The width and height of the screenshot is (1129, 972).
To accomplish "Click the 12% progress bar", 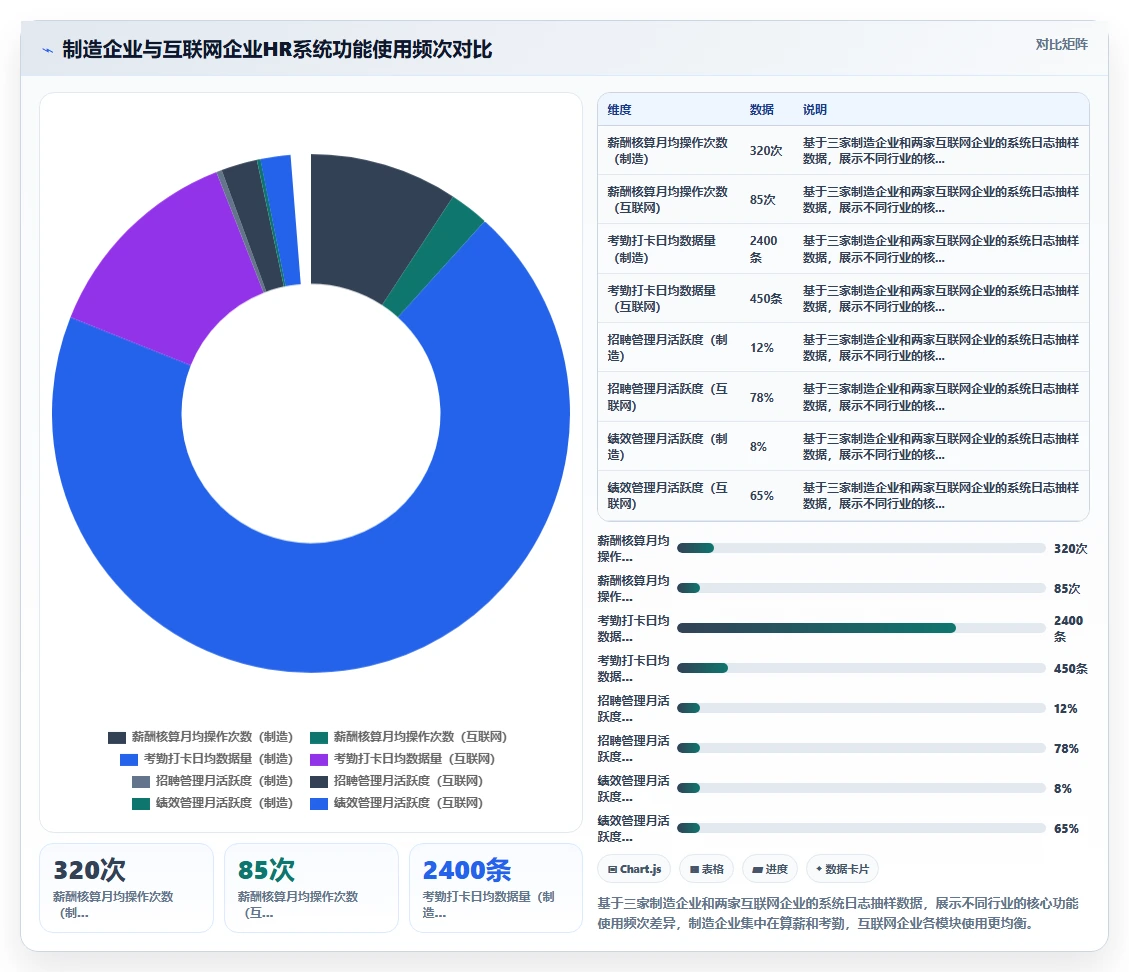I will pyautogui.click(x=861, y=708).
